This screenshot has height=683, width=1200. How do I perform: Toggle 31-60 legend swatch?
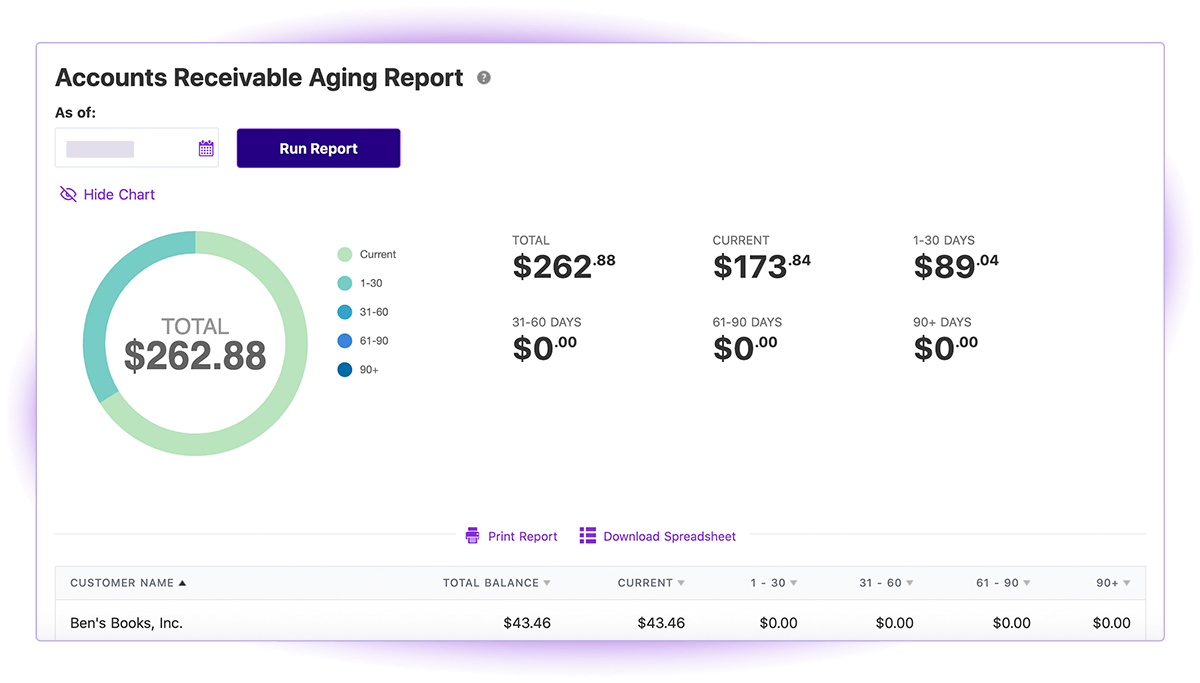pos(345,312)
